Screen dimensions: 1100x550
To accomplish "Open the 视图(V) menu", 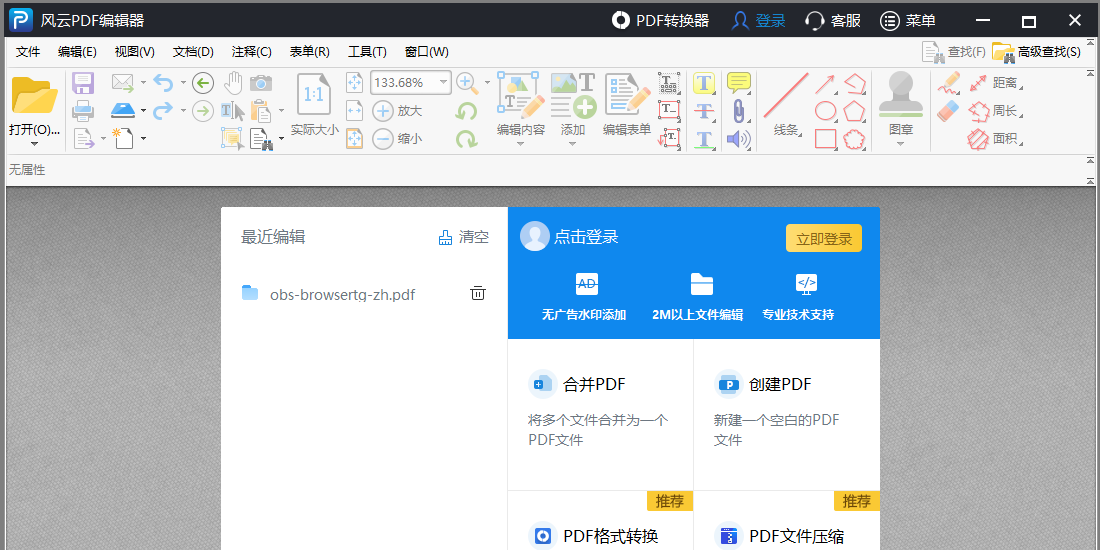I will 135,52.
